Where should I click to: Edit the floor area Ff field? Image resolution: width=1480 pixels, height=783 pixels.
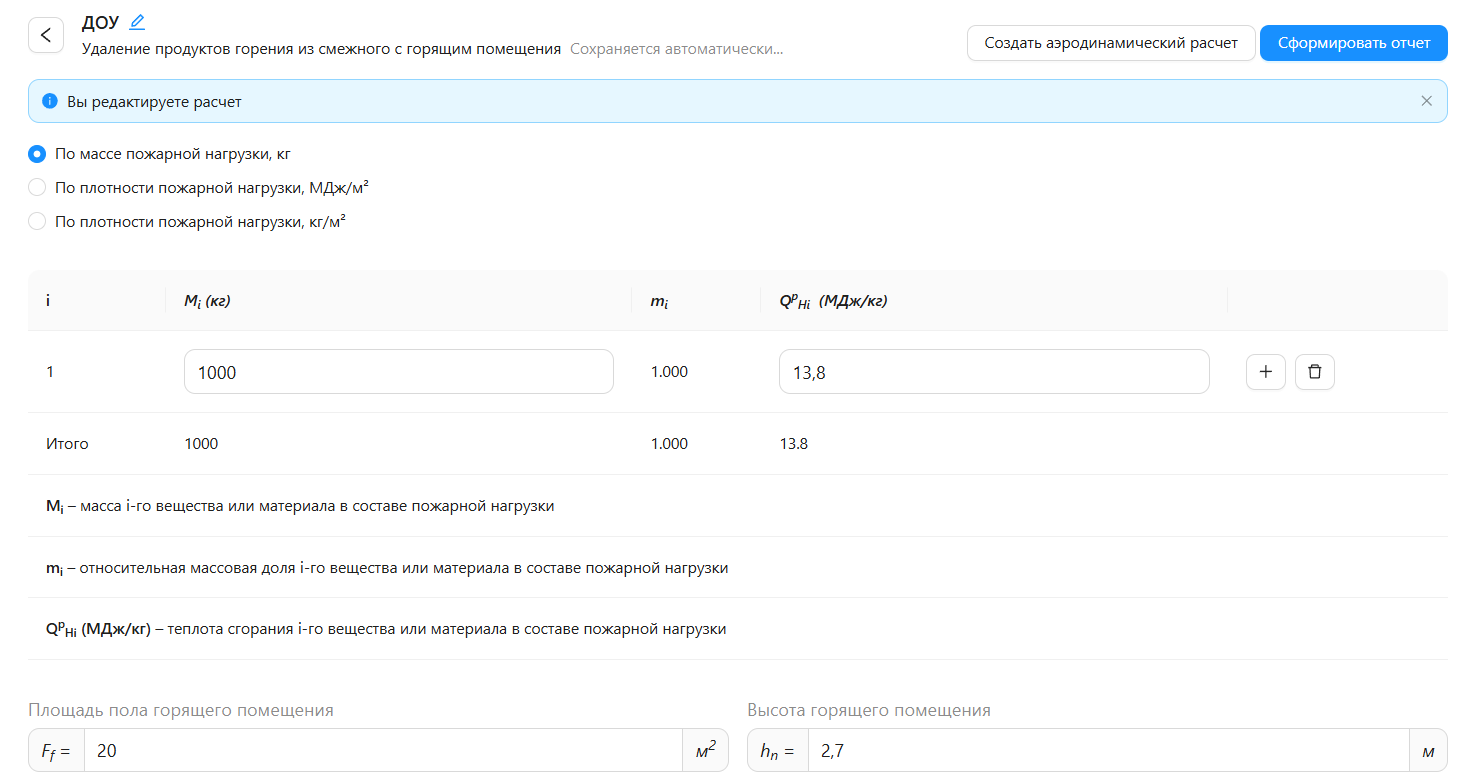[382, 750]
